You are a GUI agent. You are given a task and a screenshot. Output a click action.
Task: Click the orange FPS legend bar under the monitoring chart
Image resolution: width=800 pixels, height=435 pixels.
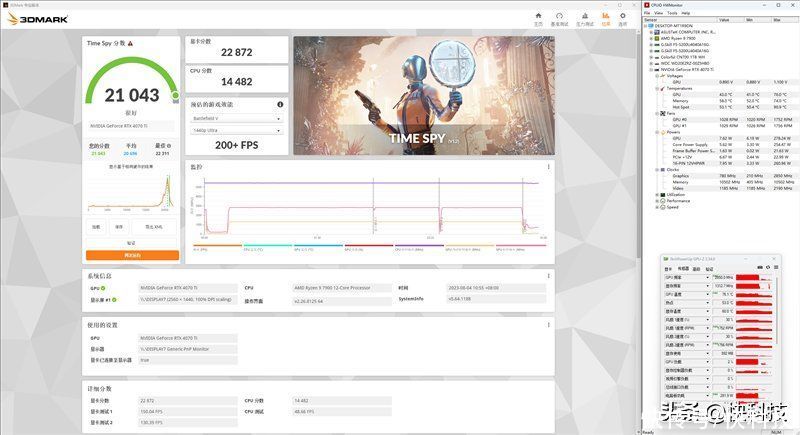pyautogui.click(x=217, y=245)
